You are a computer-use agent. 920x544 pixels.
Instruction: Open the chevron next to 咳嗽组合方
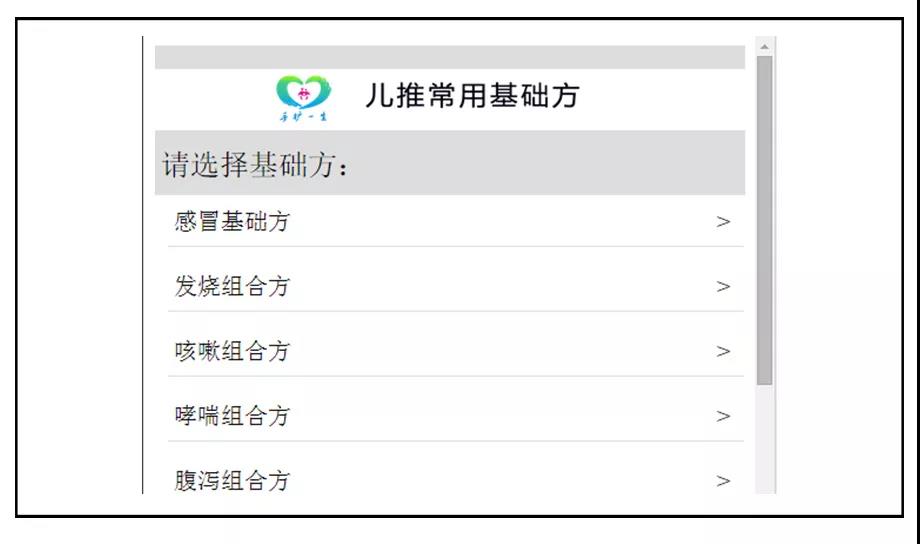tap(723, 351)
